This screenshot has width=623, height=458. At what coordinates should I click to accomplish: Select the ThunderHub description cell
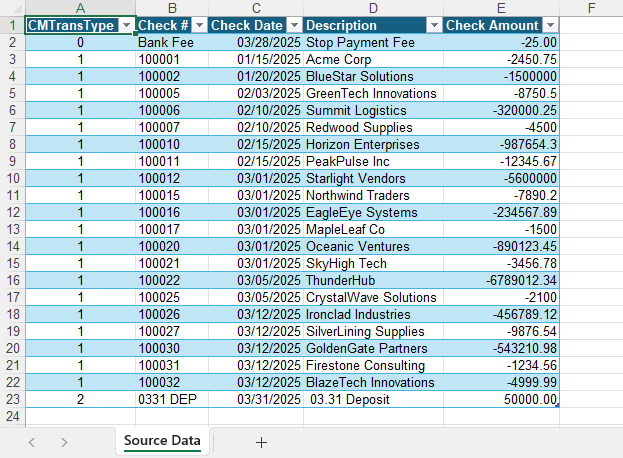(373, 280)
